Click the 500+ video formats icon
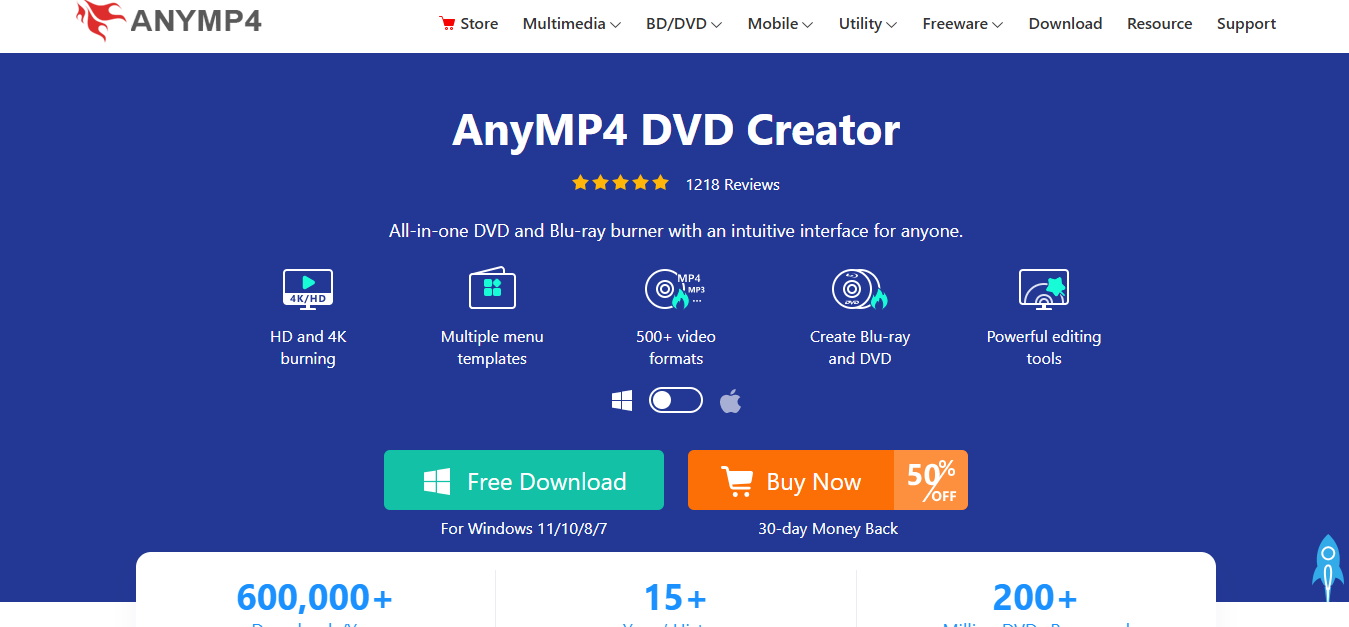The height and width of the screenshot is (627, 1349). (x=675, y=288)
